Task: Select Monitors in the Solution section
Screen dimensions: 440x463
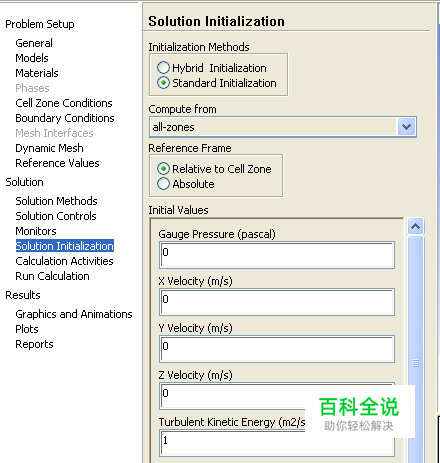Action: (x=36, y=231)
